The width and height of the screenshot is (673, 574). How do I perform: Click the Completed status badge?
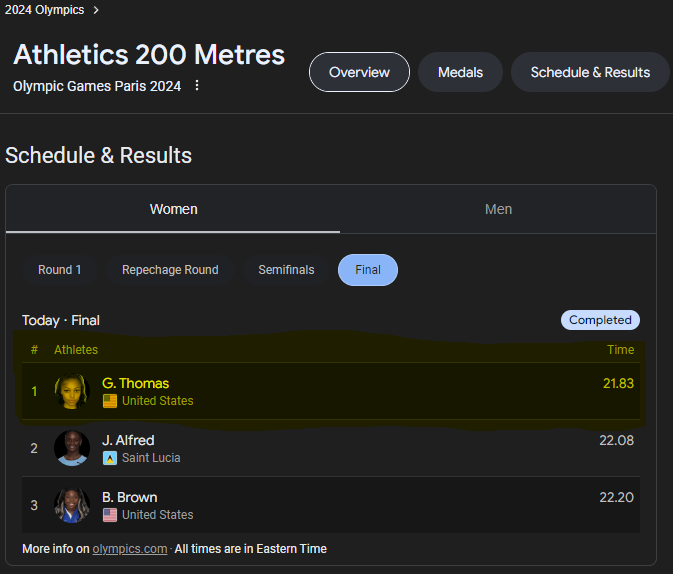(600, 320)
